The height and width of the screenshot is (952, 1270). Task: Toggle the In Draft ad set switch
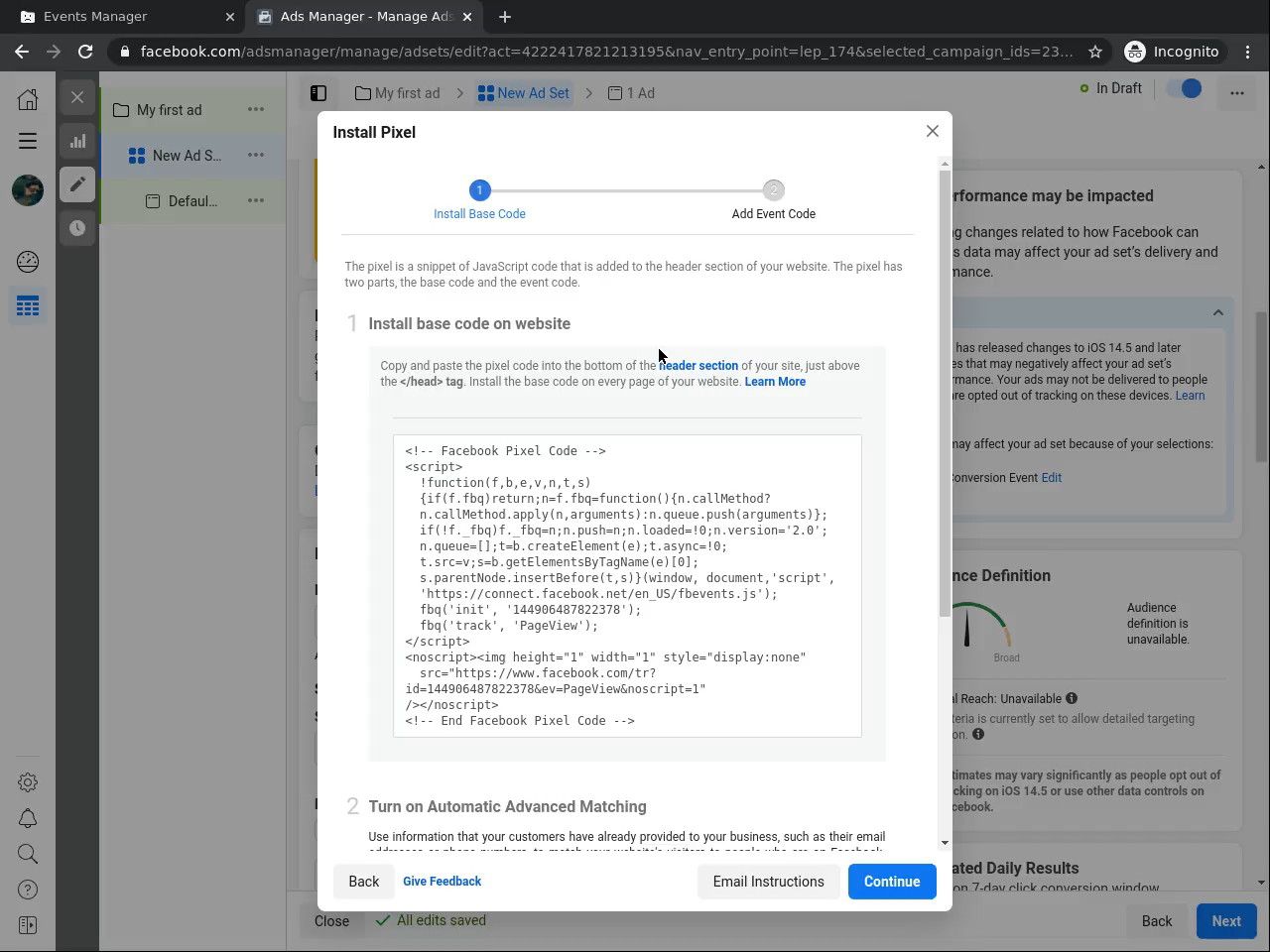point(1184,88)
